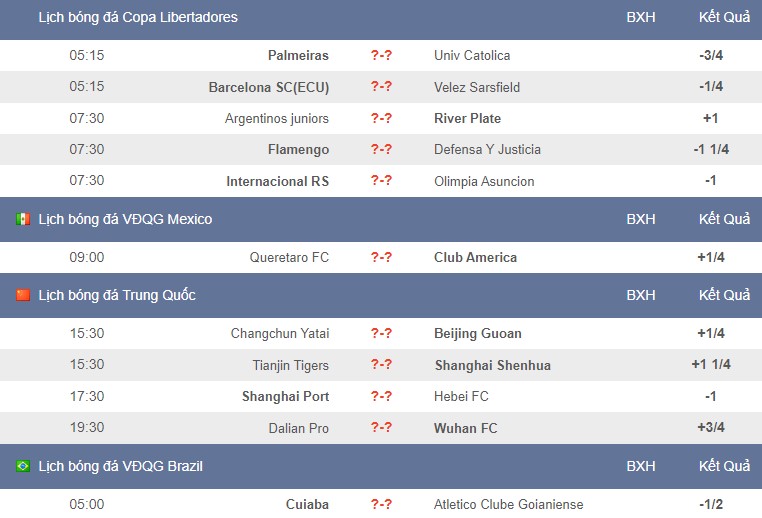Open the Lịch bóng đá Copa Libertadores header
This screenshot has height=518, width=762.
(138, 17)
